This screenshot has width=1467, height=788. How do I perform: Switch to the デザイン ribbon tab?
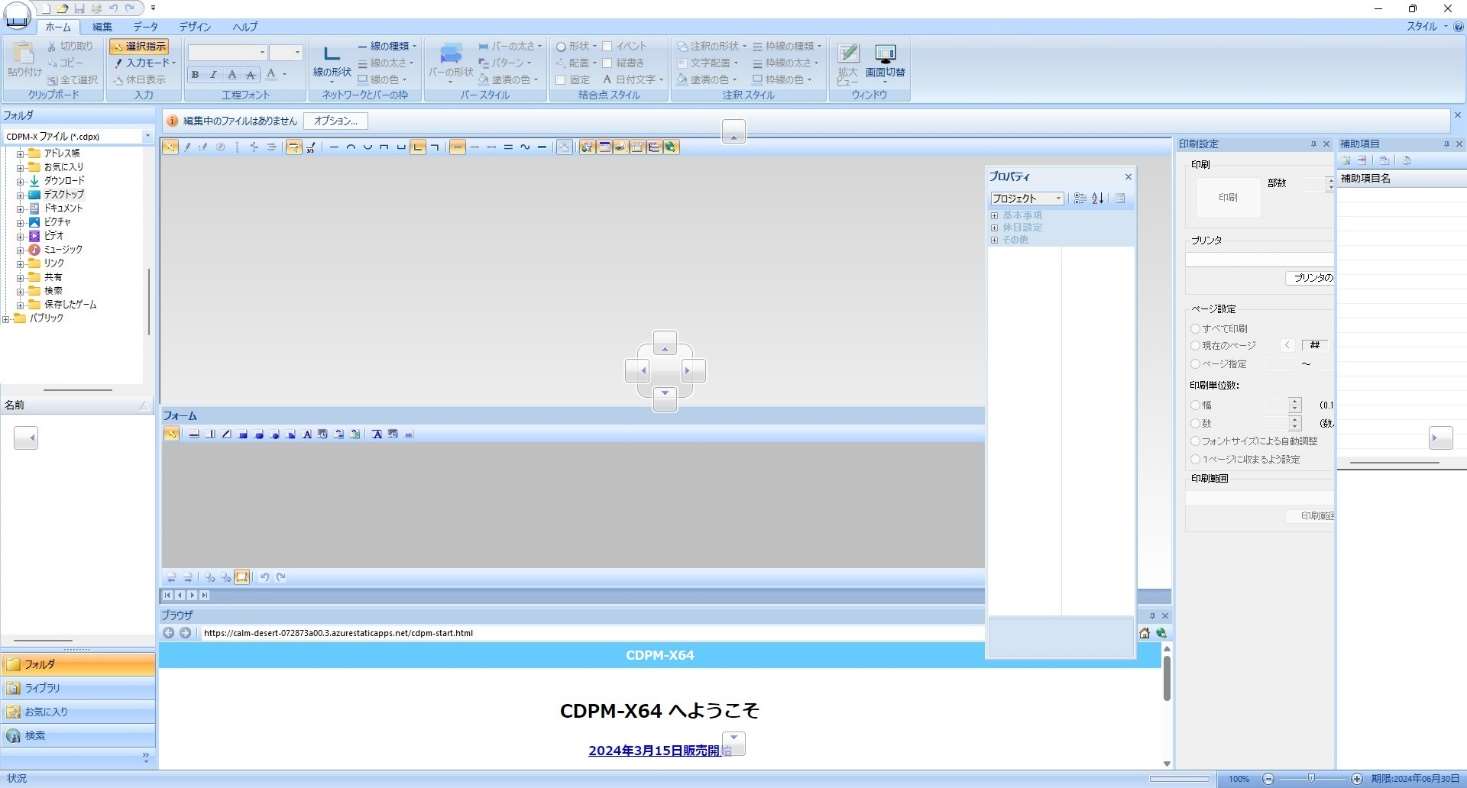pyautogui.click(x=195, y=27)
